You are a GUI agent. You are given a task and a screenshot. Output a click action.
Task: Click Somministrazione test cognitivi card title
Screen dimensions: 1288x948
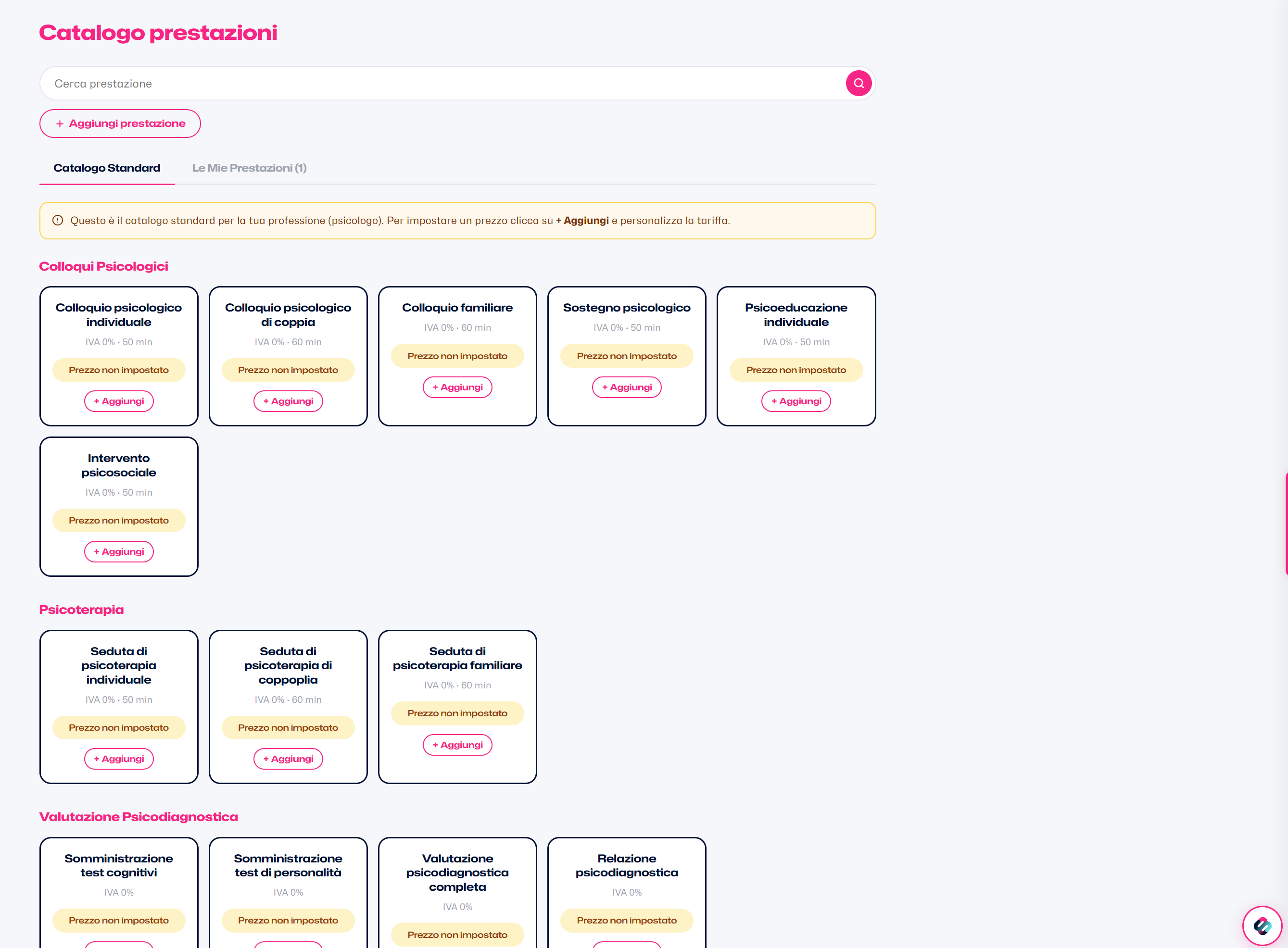point(119,865)
